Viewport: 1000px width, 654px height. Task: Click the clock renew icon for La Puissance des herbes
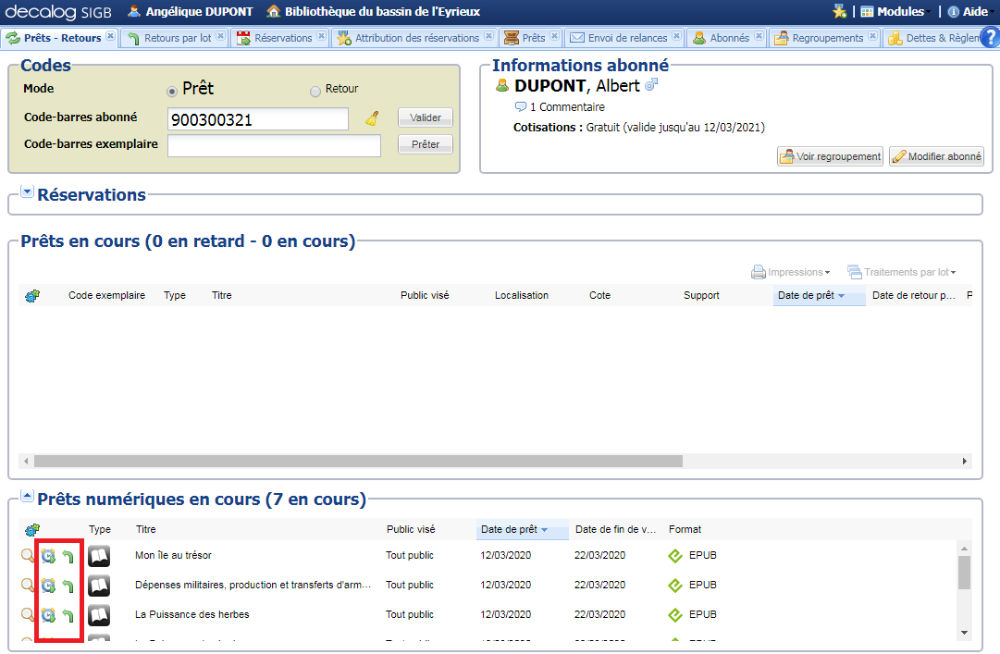pyautogui.click(x=48, y=614)
